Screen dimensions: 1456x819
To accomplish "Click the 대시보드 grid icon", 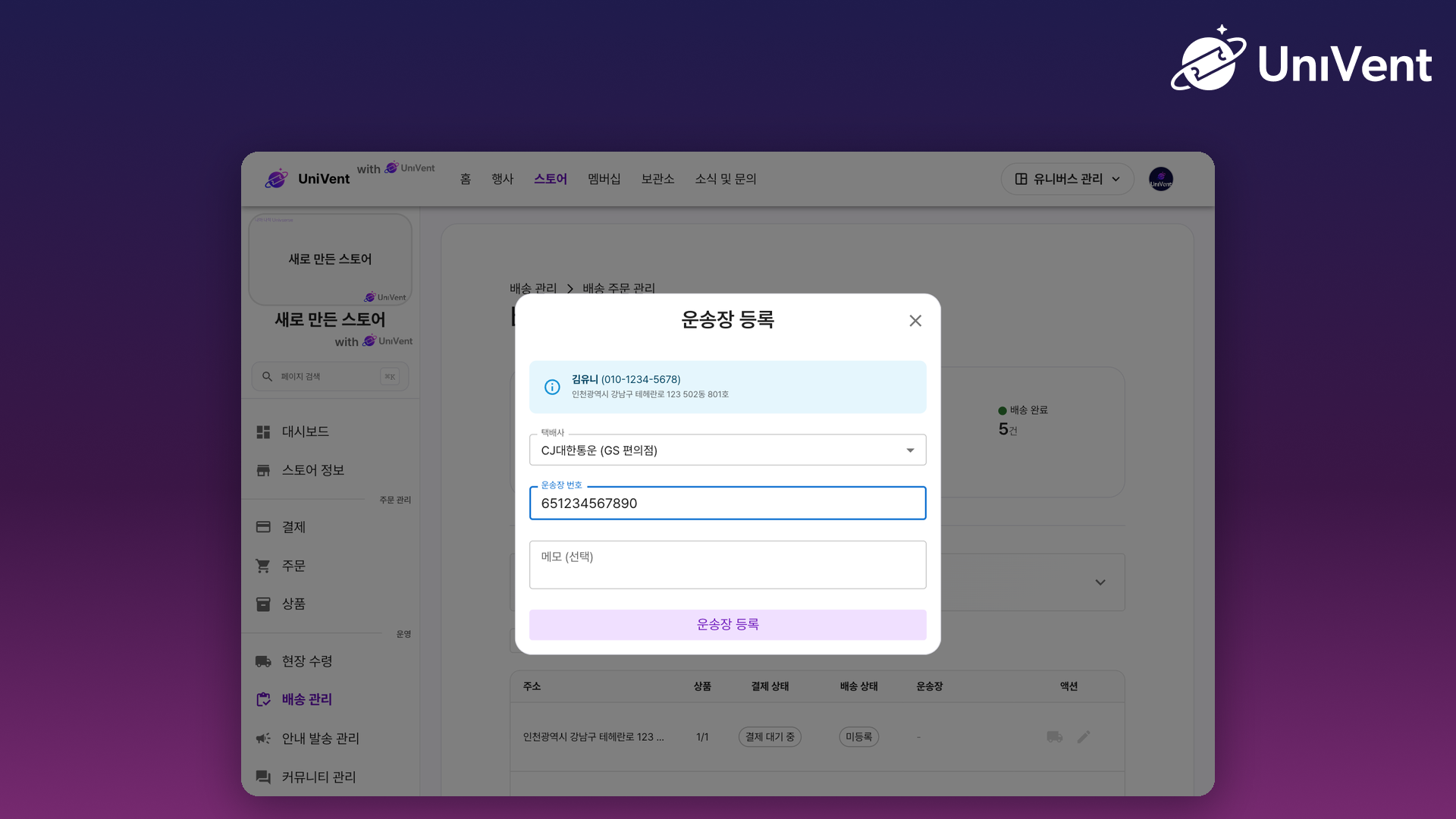I will 263,431.
